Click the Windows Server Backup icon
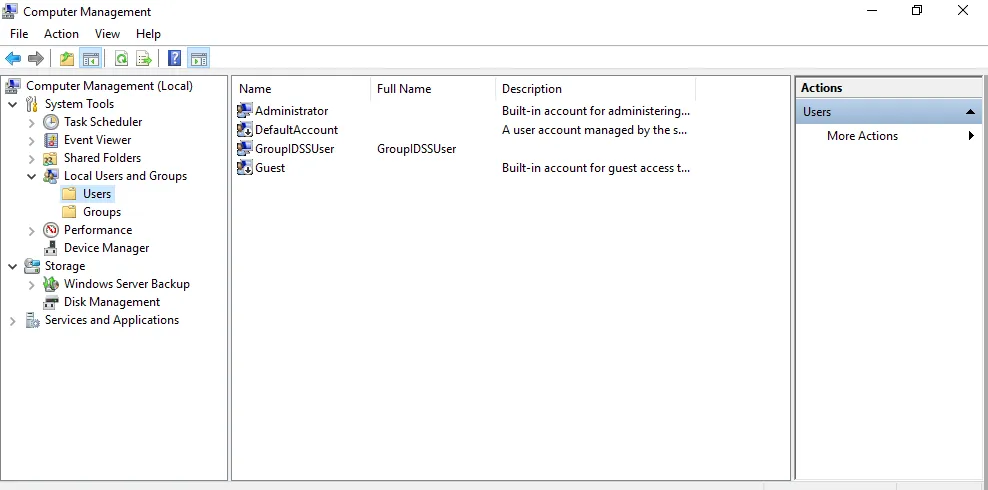This screenshot has width=988, height=490. [x=51, y=284]
